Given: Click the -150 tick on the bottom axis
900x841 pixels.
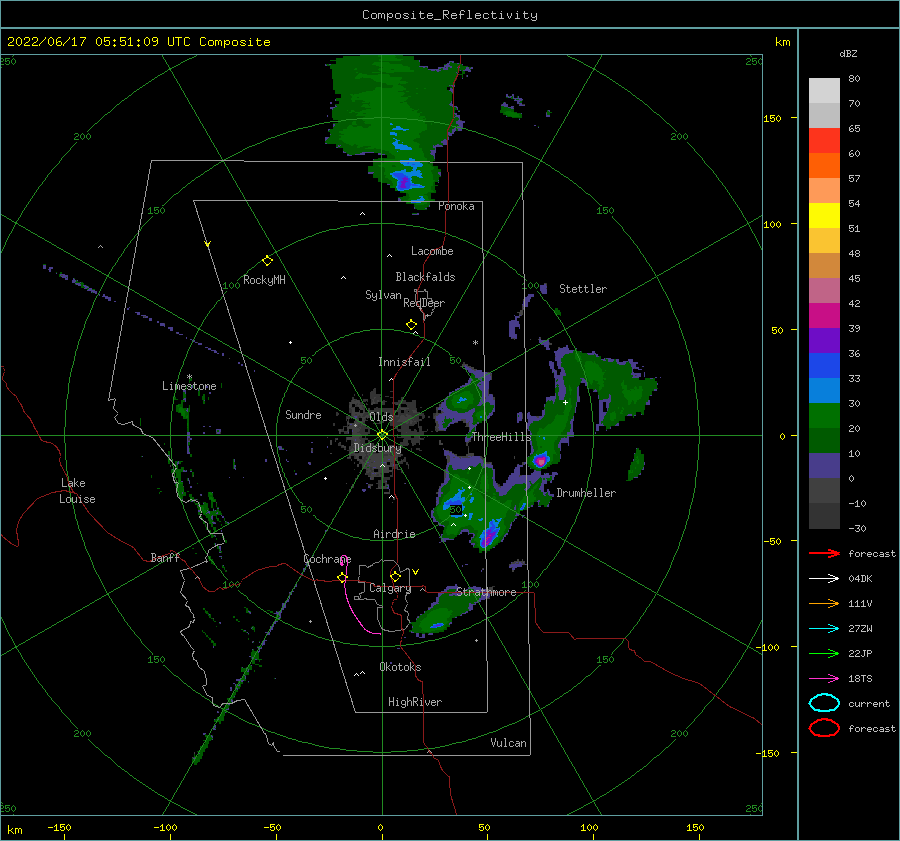Looking at the screenshot, I should click(x=59, y=827).
